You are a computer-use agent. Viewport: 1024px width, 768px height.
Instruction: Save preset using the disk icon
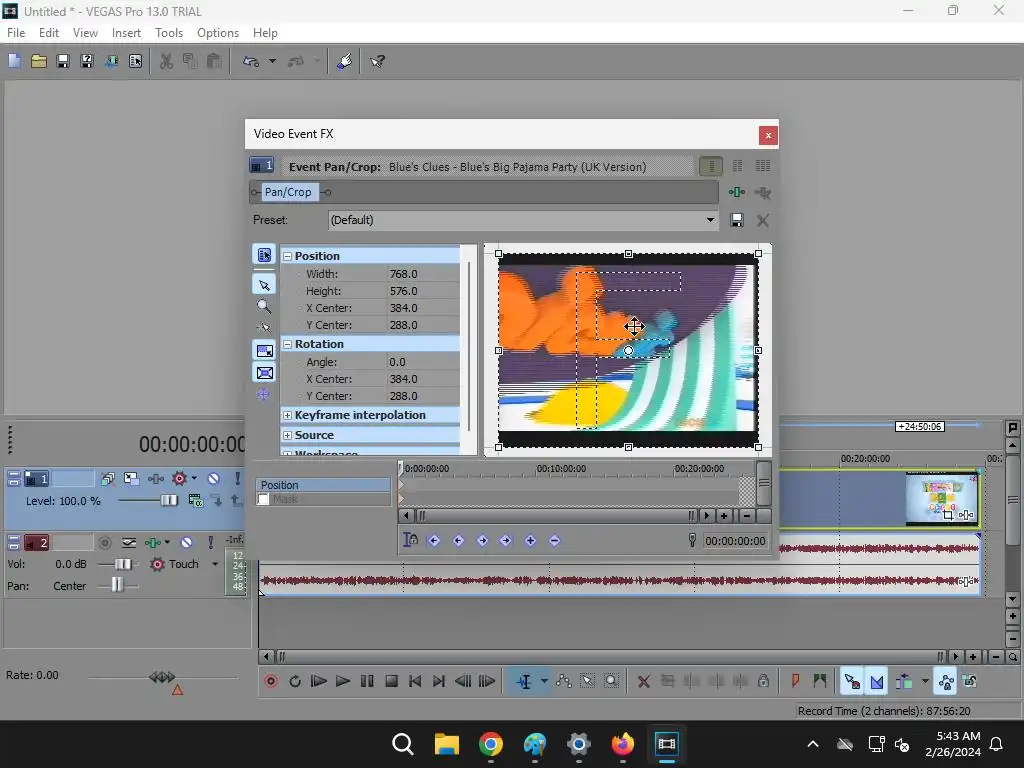coord(737,220)
